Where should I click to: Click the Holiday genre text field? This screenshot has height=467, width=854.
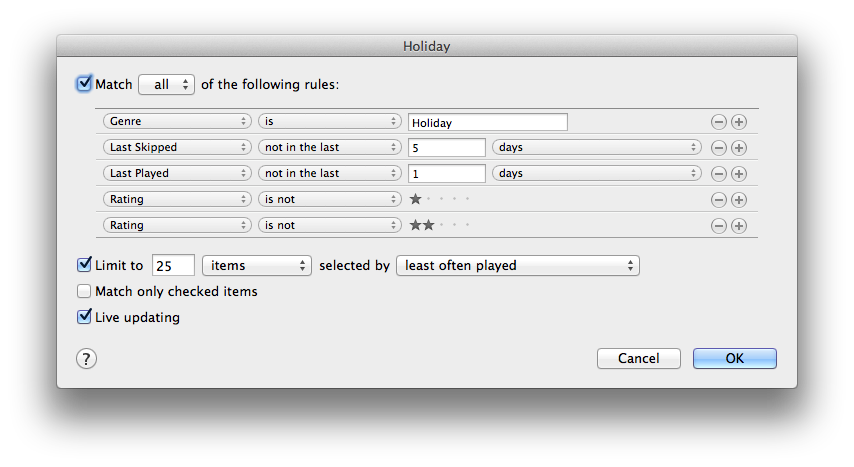pos(487,122)
